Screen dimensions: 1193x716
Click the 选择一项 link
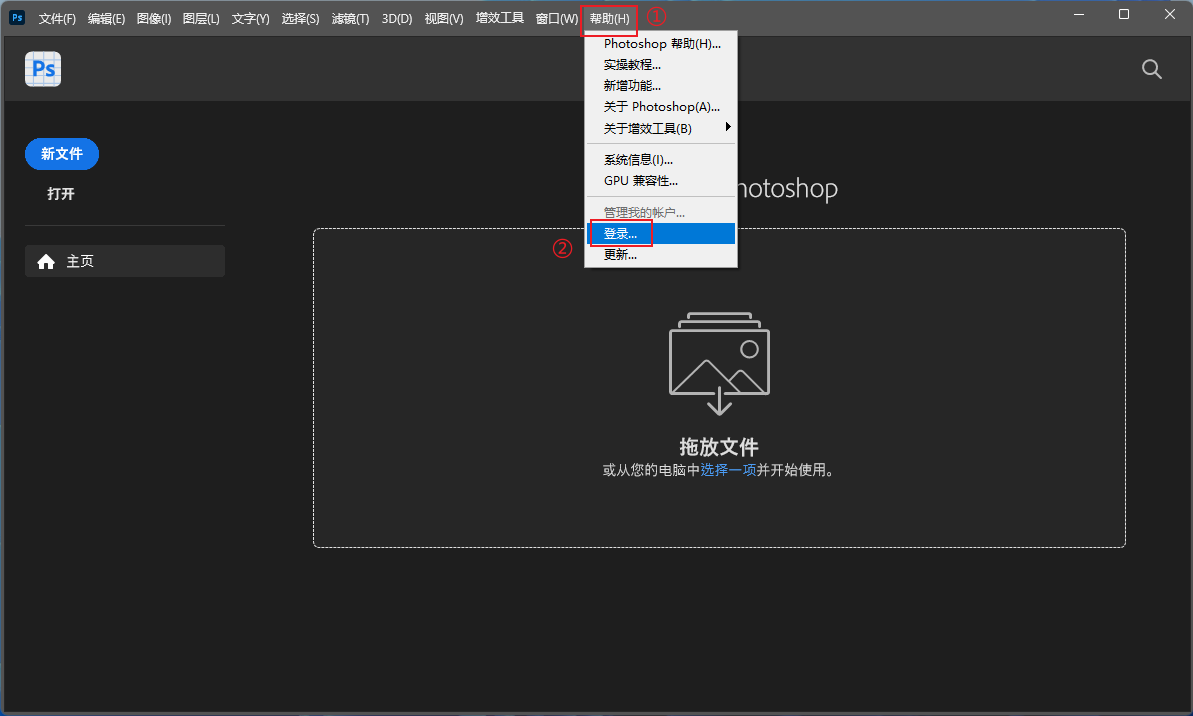[728, 470]
